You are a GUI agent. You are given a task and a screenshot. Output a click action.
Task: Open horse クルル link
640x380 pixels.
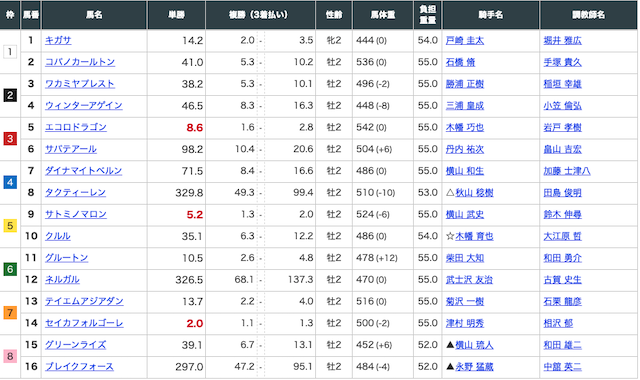(x=58, y=236)
